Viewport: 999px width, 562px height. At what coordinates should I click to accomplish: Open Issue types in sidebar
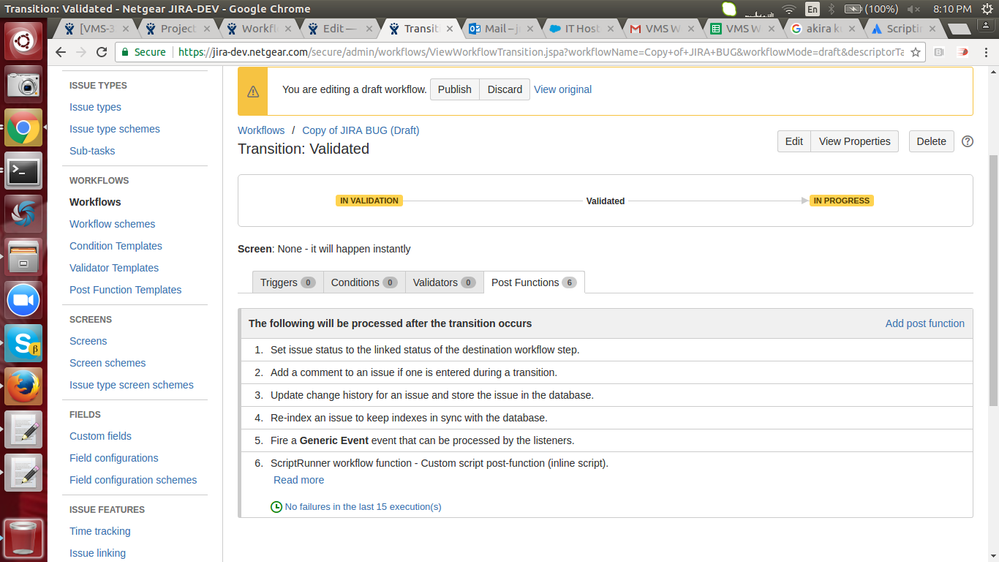click(x=95, y=107)
